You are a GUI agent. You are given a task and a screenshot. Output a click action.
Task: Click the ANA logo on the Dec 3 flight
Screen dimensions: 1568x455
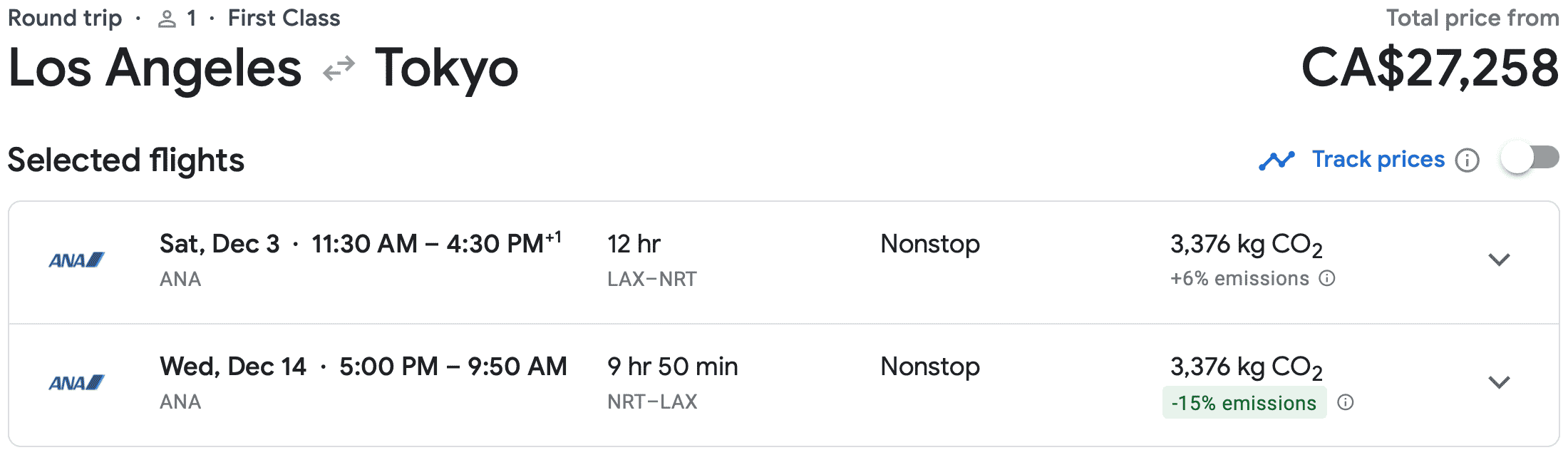[x=76, y=260]
